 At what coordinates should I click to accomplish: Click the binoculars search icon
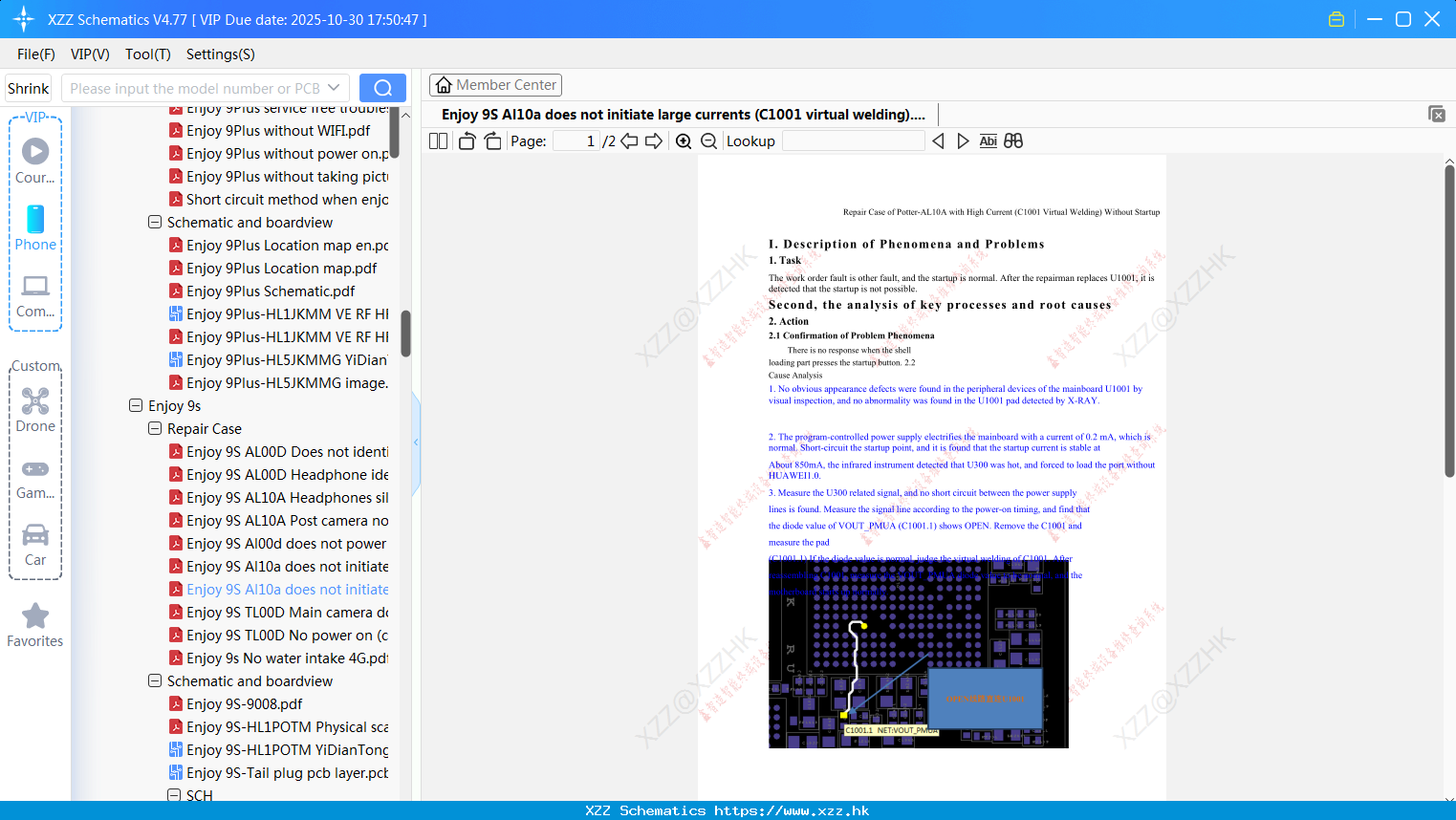pyautogui.click(x=1013, y=141)
